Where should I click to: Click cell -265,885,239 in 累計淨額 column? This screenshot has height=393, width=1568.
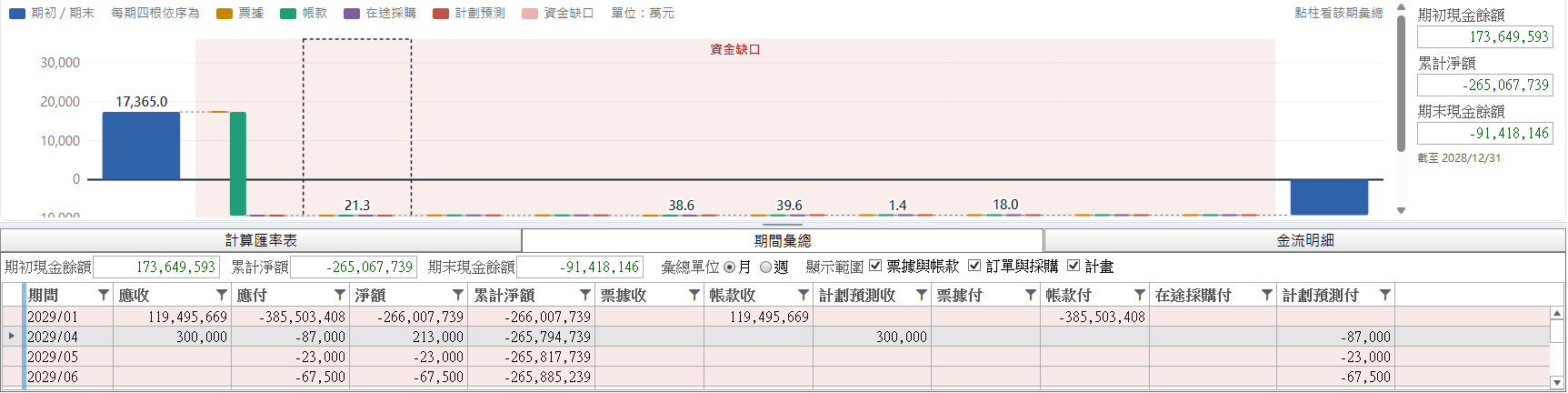(x=531, y=377)
